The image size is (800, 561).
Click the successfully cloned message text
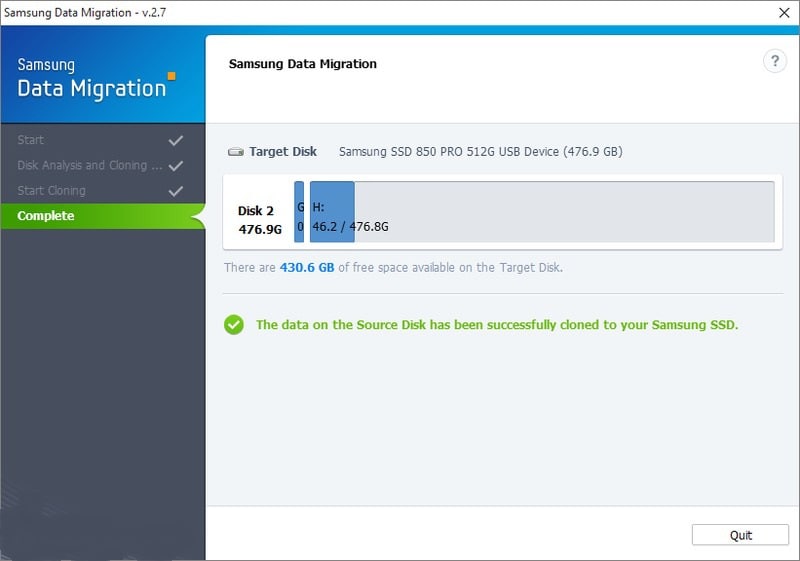click(497, 325)
